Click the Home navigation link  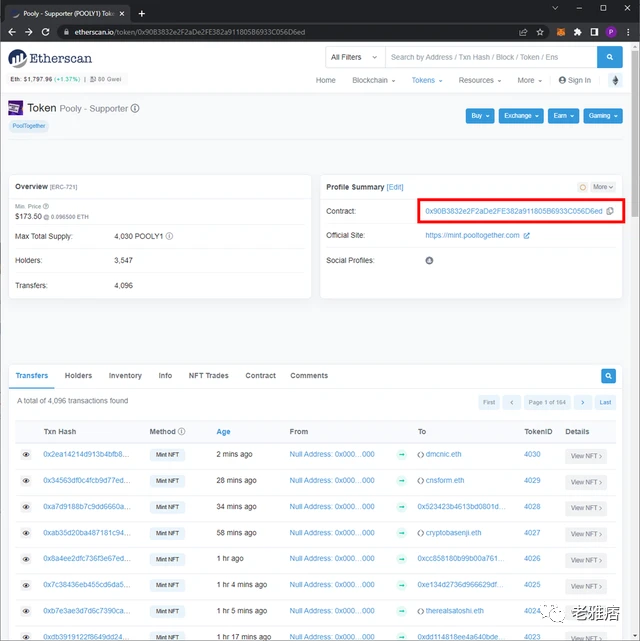325,80
